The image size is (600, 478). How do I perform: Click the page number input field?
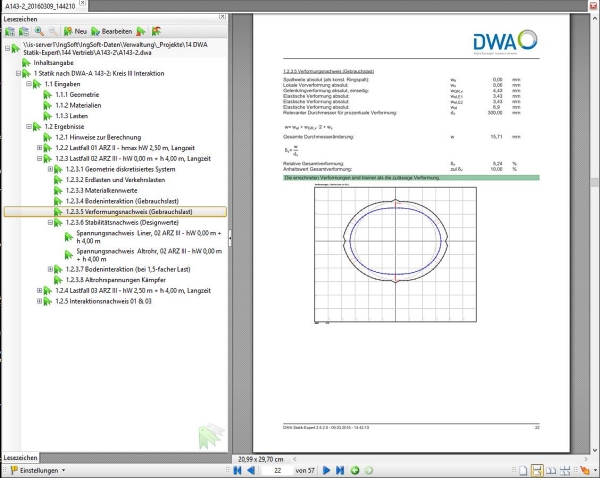click(x=276, y=469)
